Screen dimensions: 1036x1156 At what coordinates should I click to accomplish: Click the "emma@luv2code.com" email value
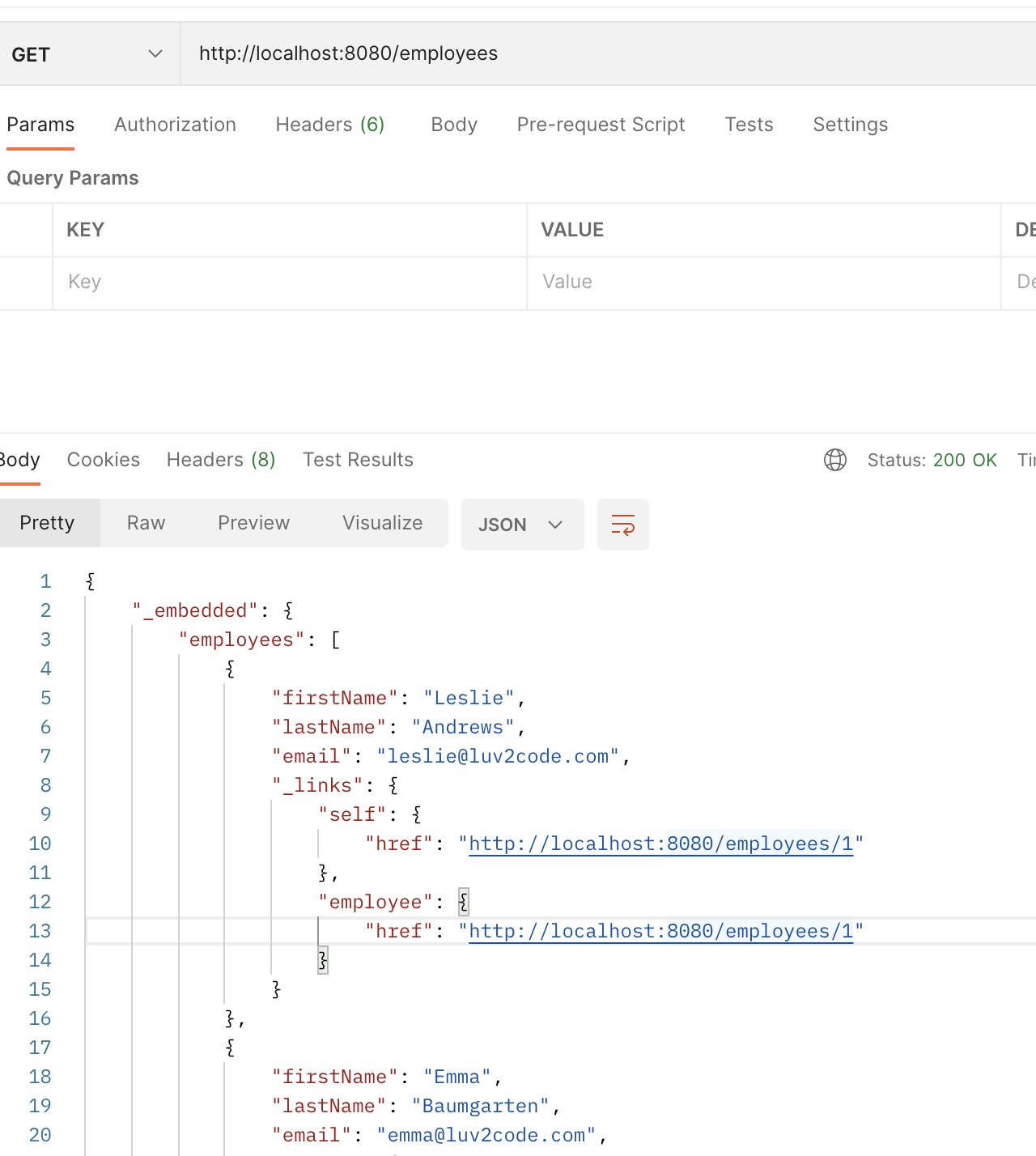pyautogui.click(x=486, y=1135)
